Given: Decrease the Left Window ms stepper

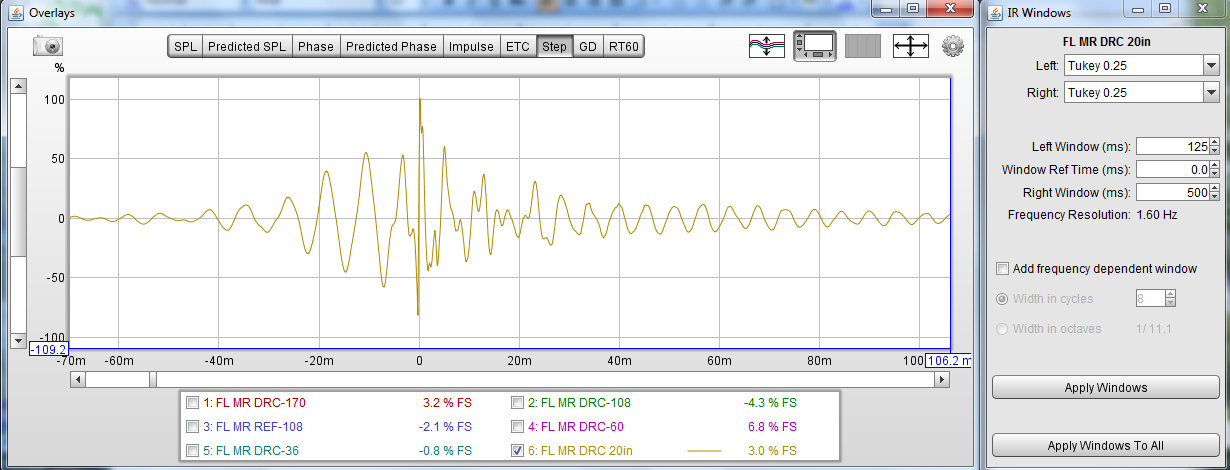Looking at the screenshot, I should [x=1214, y=151].
